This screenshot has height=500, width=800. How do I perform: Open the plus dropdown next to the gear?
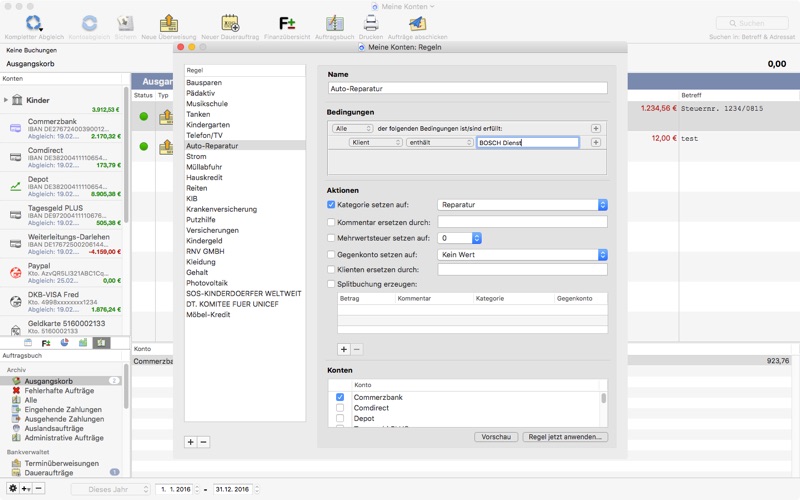[26, 488]
